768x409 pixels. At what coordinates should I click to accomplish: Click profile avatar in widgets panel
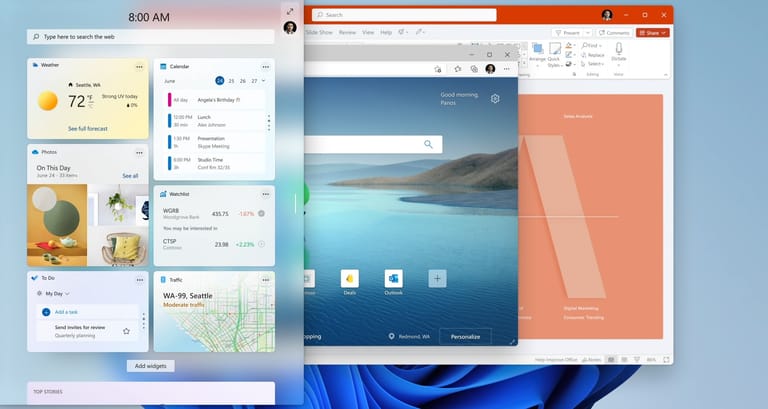pos(290,27)
